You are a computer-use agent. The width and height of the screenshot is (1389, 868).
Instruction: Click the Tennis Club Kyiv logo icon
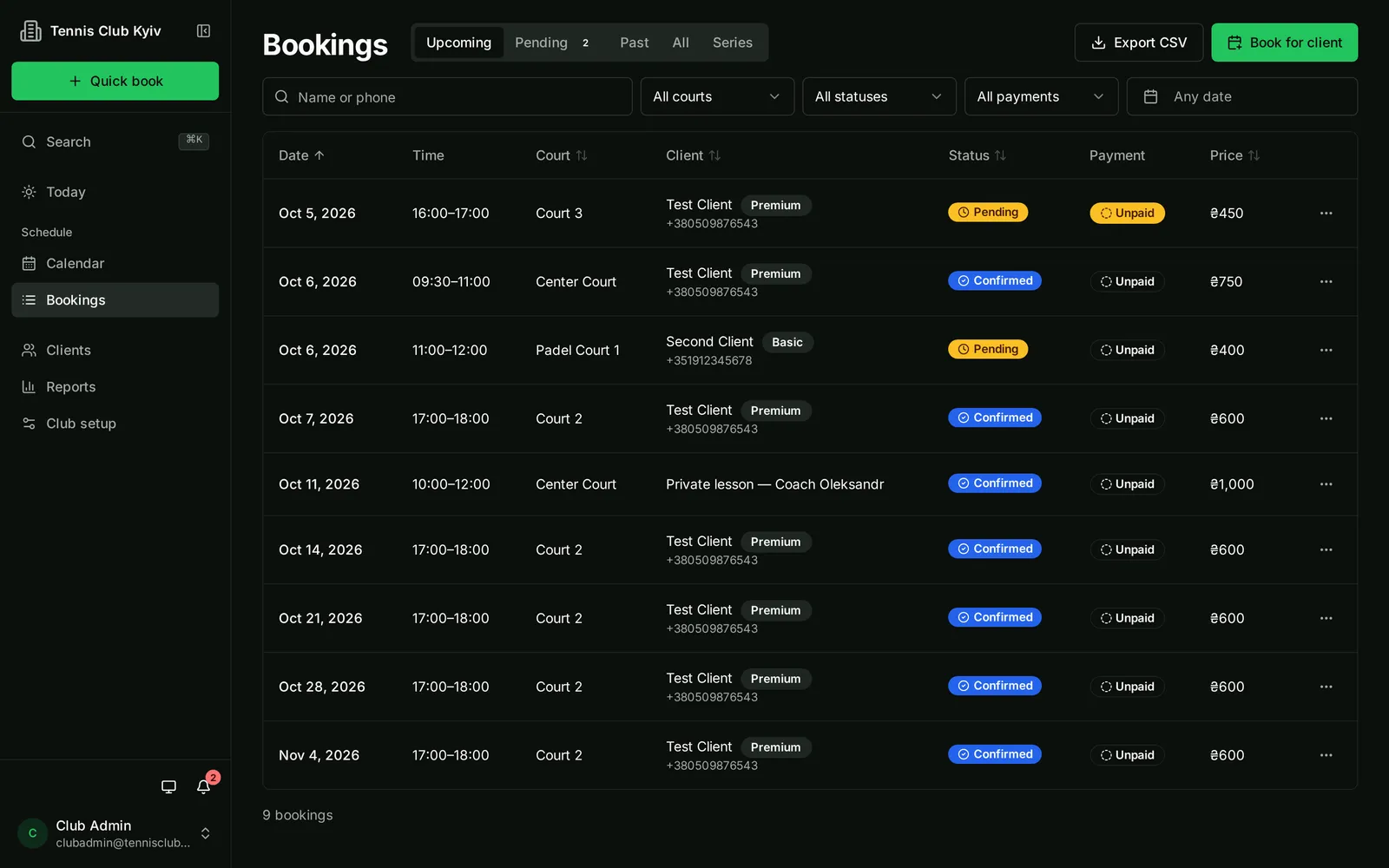(x=30, y=31)
